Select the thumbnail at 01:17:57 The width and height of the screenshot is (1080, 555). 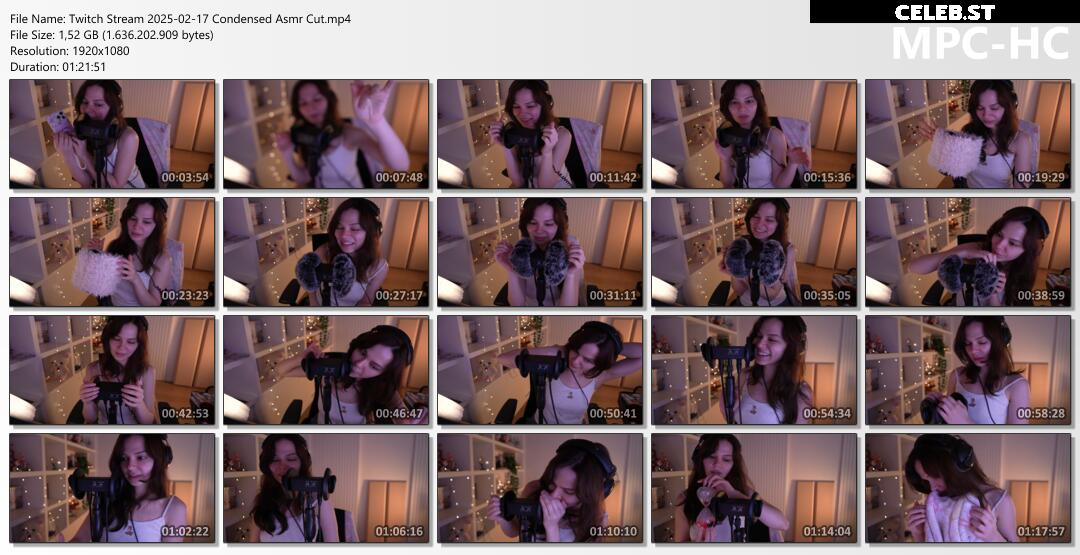point(968,488)
